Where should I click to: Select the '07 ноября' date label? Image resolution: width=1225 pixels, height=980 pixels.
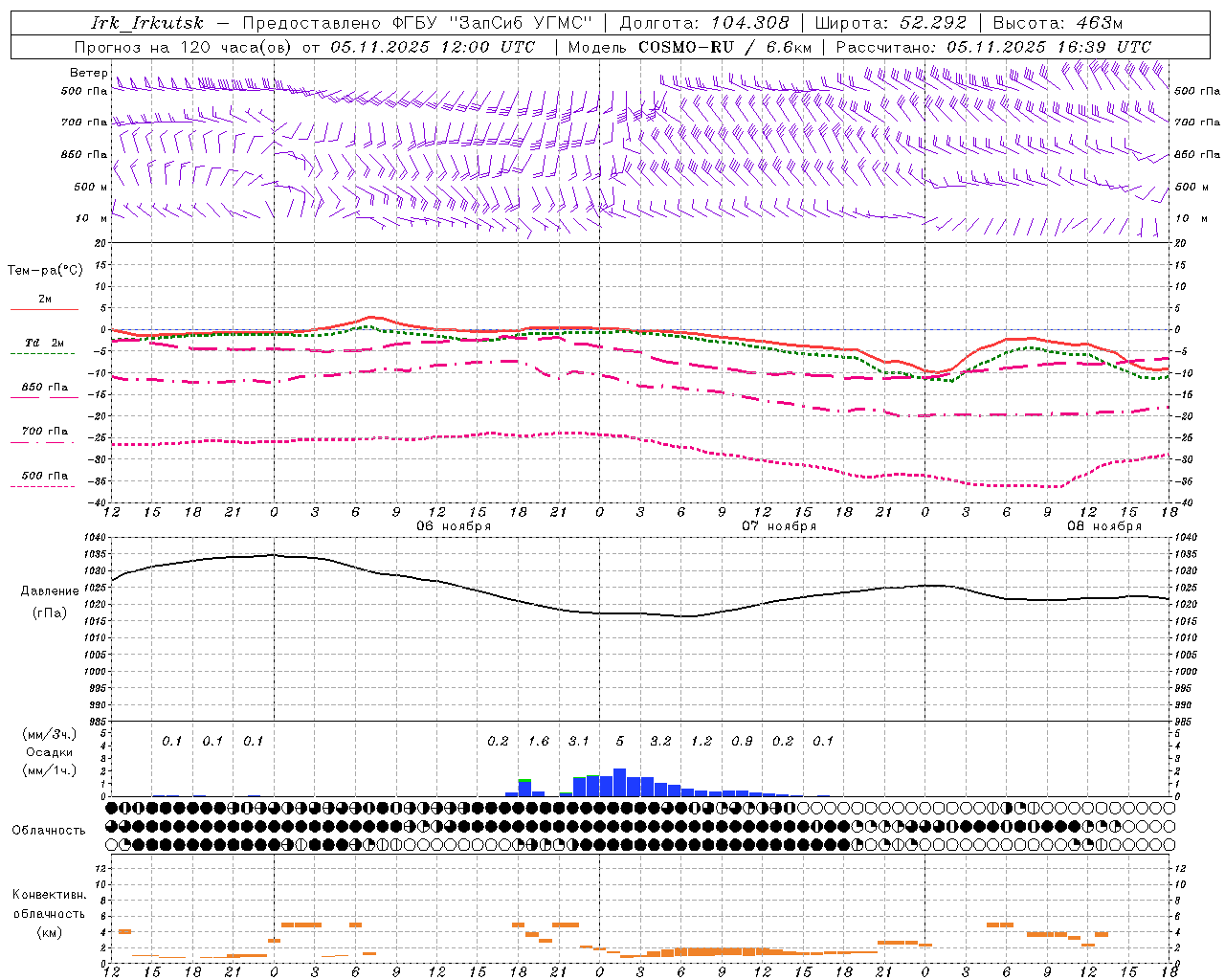(779, 525)
